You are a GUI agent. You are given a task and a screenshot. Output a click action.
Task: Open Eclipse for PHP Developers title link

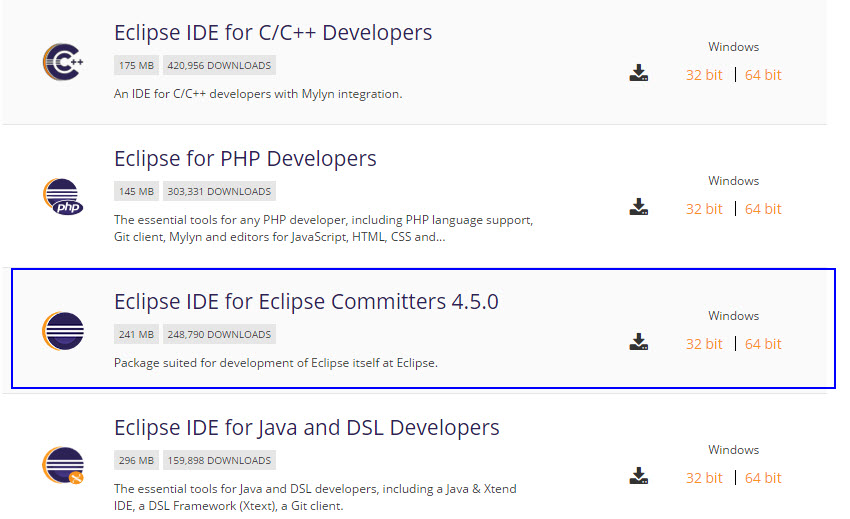(245, 159)
